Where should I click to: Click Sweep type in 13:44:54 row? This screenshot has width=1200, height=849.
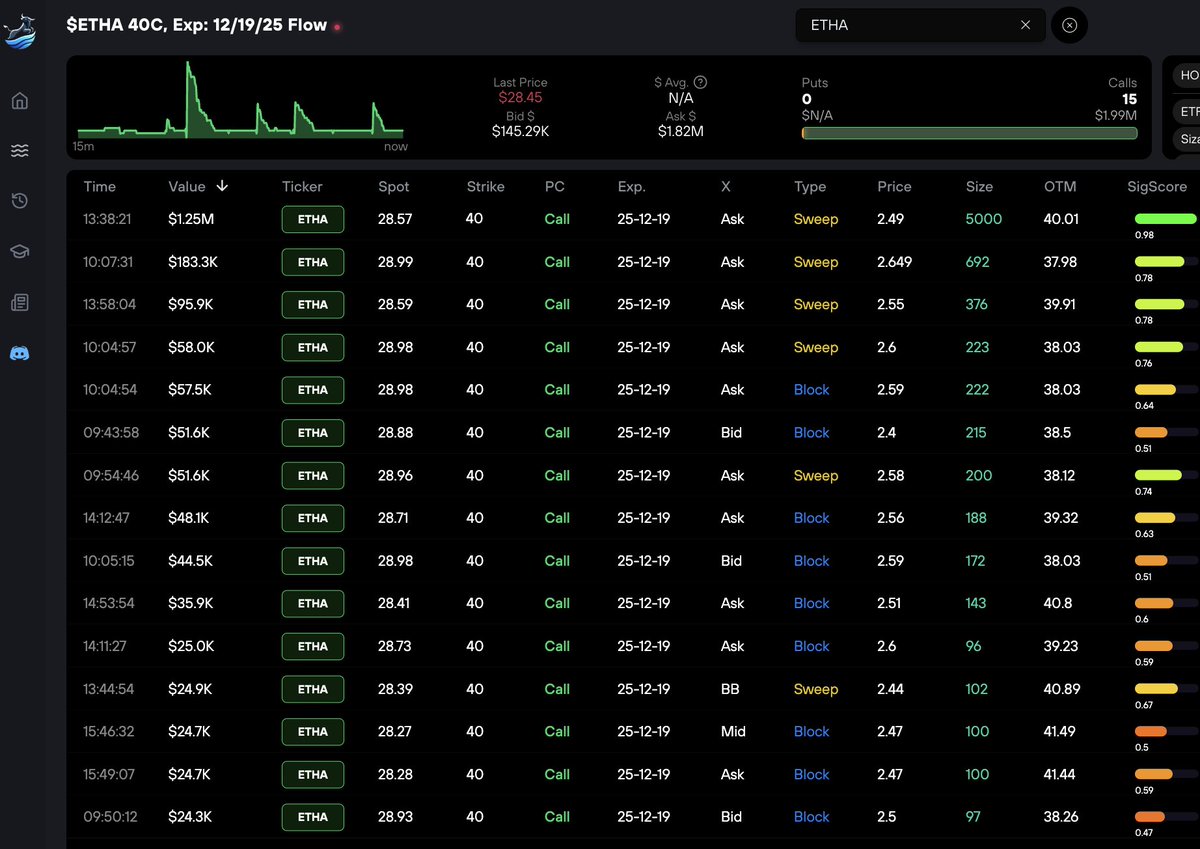[816, 689]
